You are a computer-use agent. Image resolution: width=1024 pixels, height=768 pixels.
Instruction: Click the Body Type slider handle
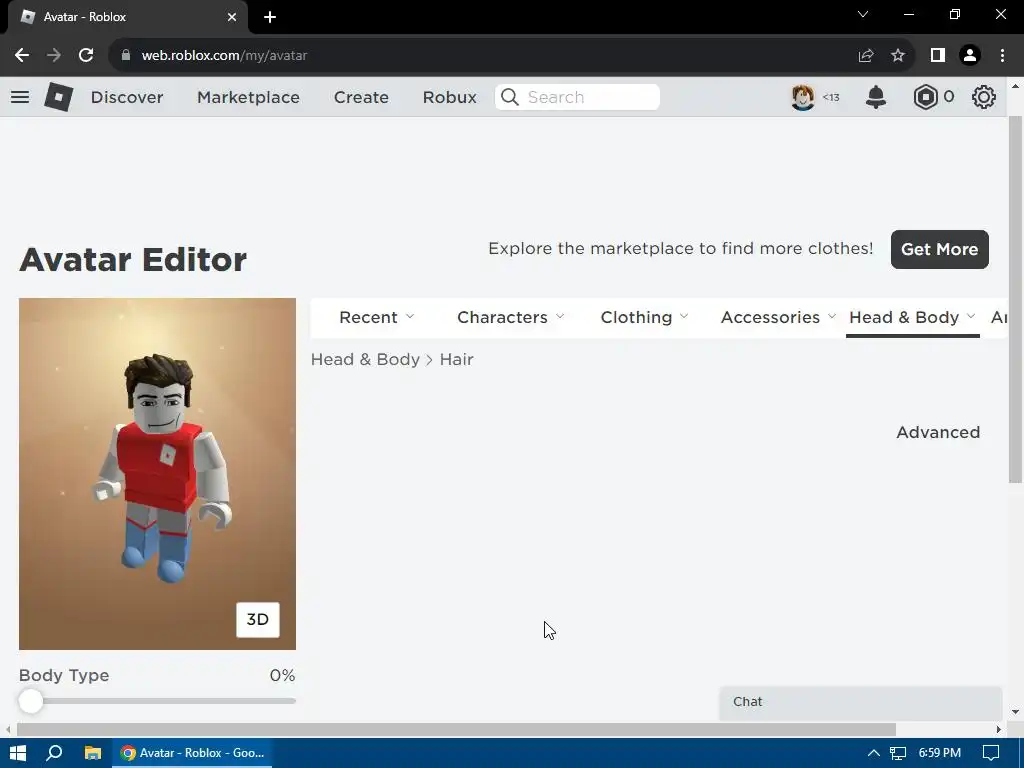click(x=31, y=701)
